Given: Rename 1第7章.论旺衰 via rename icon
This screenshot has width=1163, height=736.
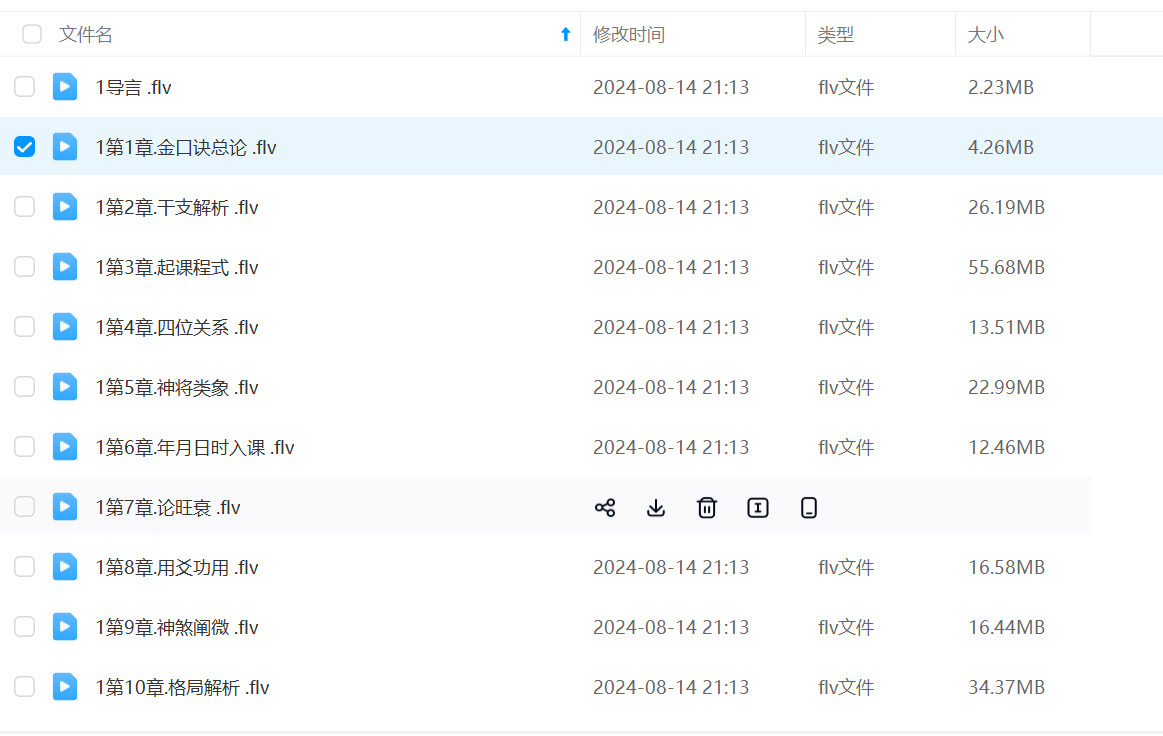Looking at the screenshot, I should click(x=758, y=508).
